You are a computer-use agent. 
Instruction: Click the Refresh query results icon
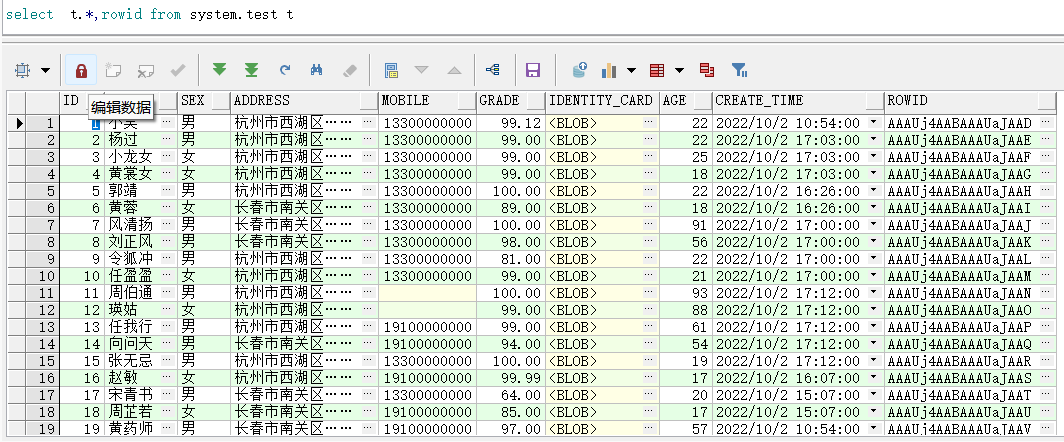[x=285, y=70]
